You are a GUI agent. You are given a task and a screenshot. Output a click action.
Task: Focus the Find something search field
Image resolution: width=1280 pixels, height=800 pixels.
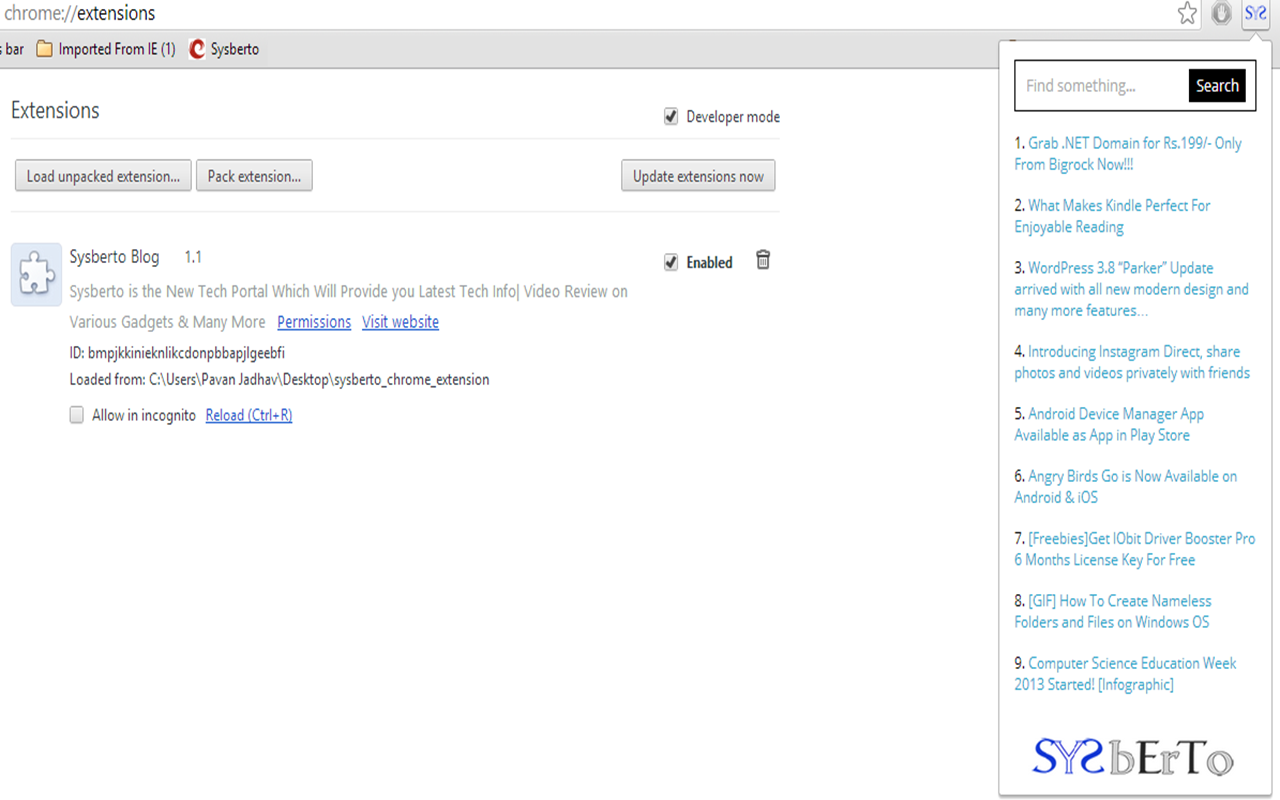pos(1102,86)
